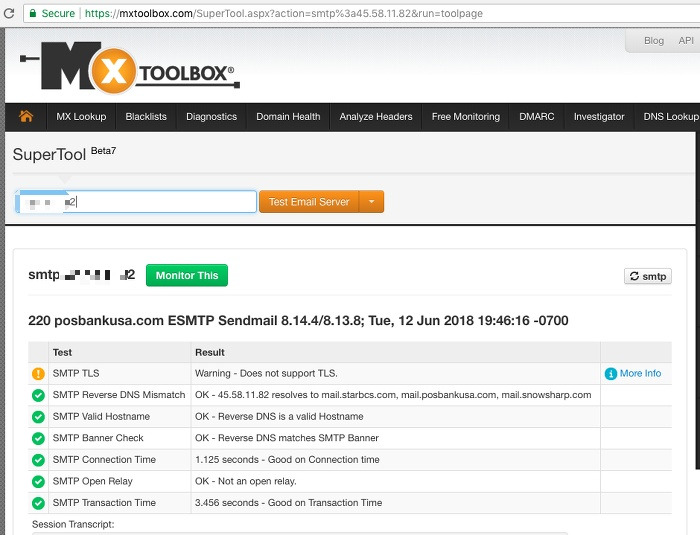Open the DMARC menu item
This screenshot has height=535, width=700.
point(537,117)
